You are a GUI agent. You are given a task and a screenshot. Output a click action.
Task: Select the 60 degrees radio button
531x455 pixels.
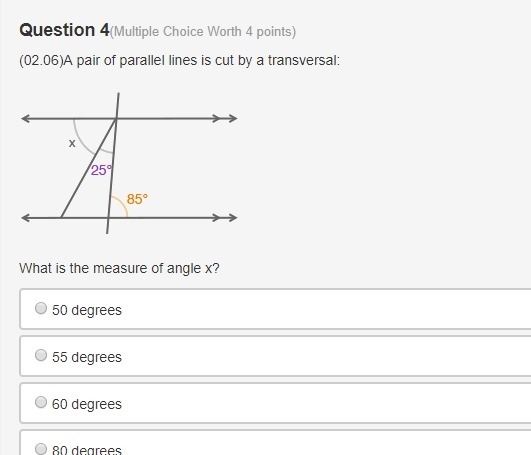pyautogui.click(x=41, y=402)
